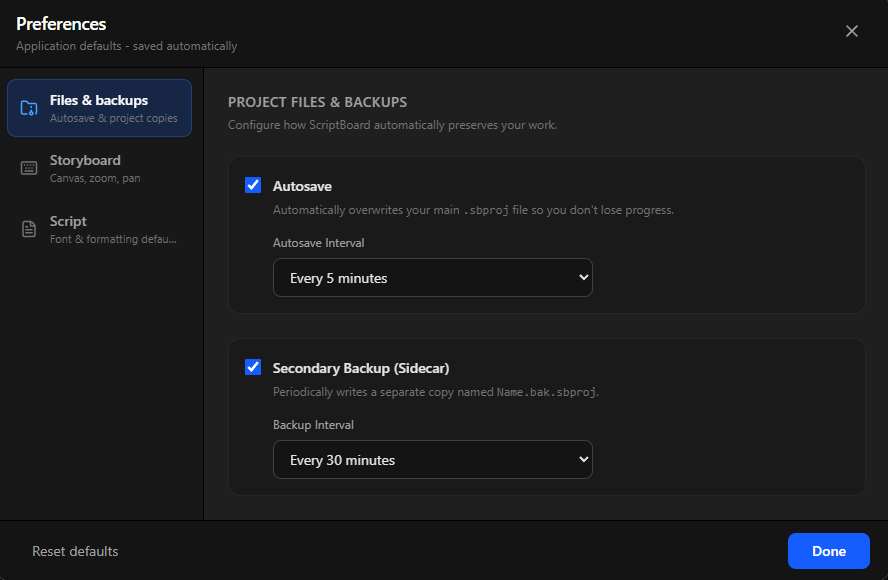Click the Autosave Interval field label
This screenshot has width=888, height=580.
[318, 243]
